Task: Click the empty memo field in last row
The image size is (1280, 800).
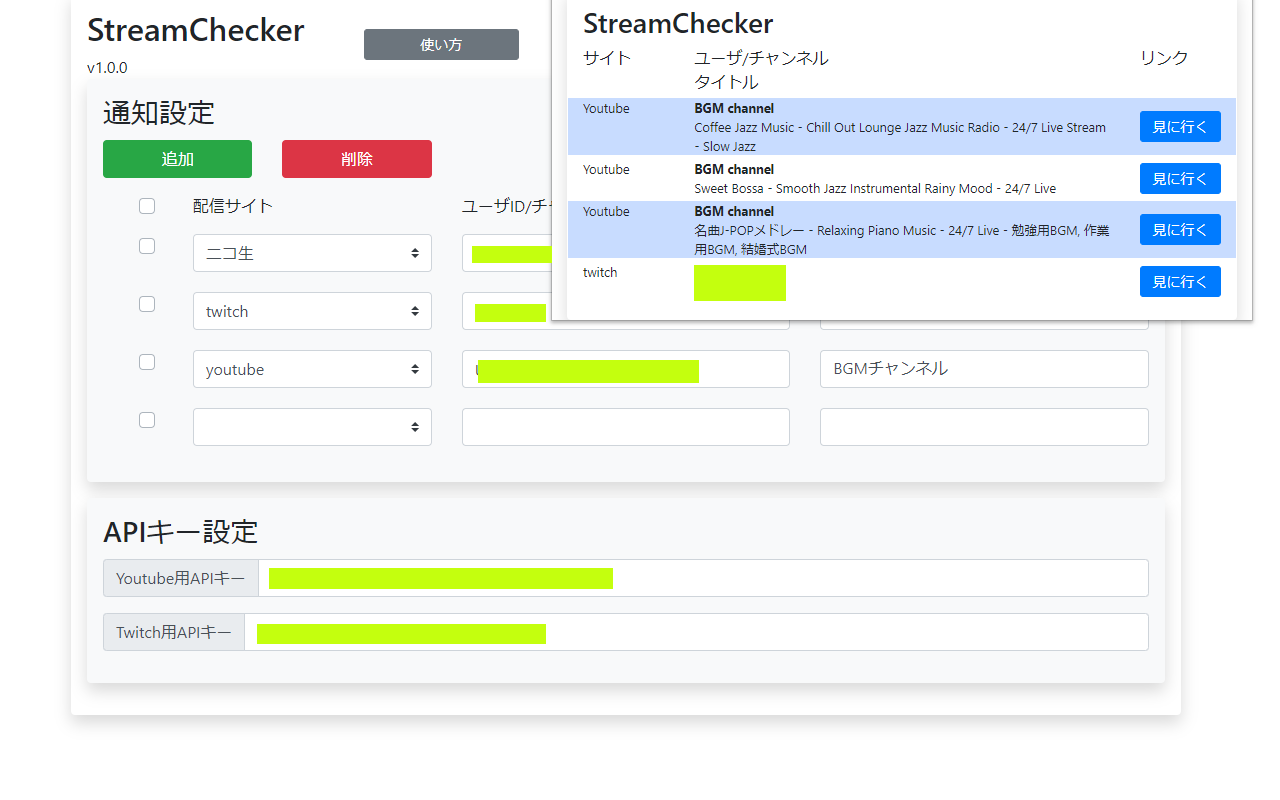Action: pos(984,427)
